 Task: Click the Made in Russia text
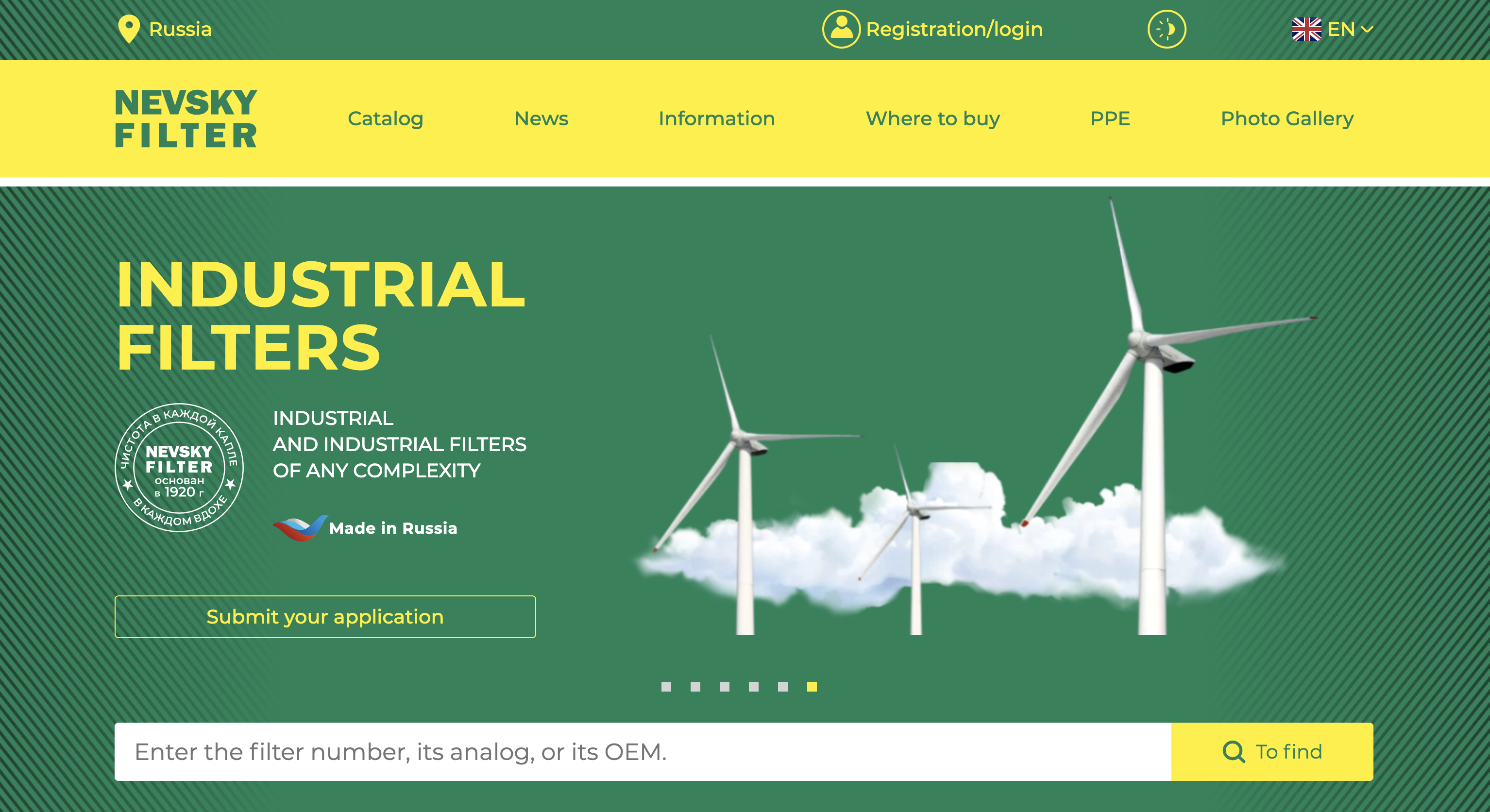pos(393,528)
